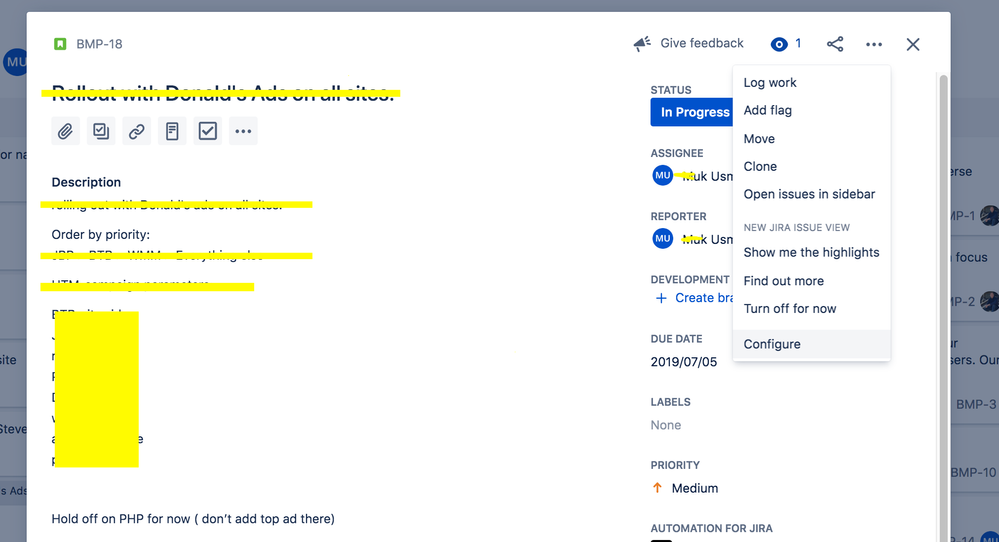The height and width of the screenshot is (542, 999).
Task: Click Show me the highlights
Action: click(x=811, y=252)
